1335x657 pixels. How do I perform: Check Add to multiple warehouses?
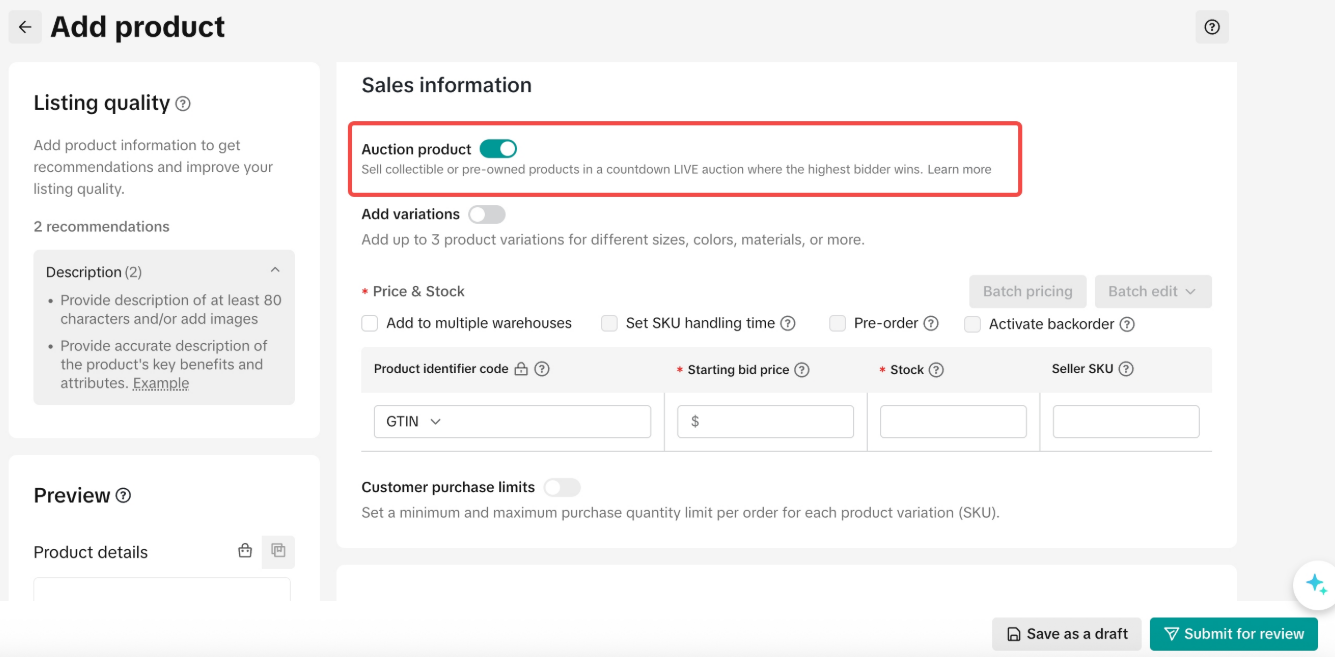click(370, 323)
